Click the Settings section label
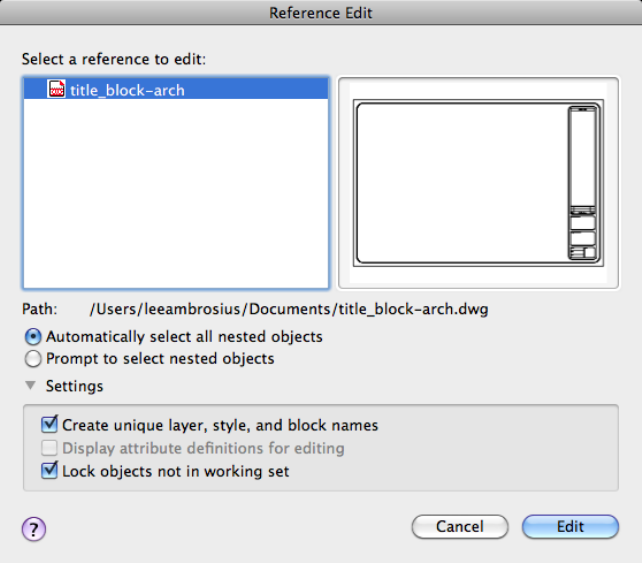The image size is (642, 563). point(74,386)
